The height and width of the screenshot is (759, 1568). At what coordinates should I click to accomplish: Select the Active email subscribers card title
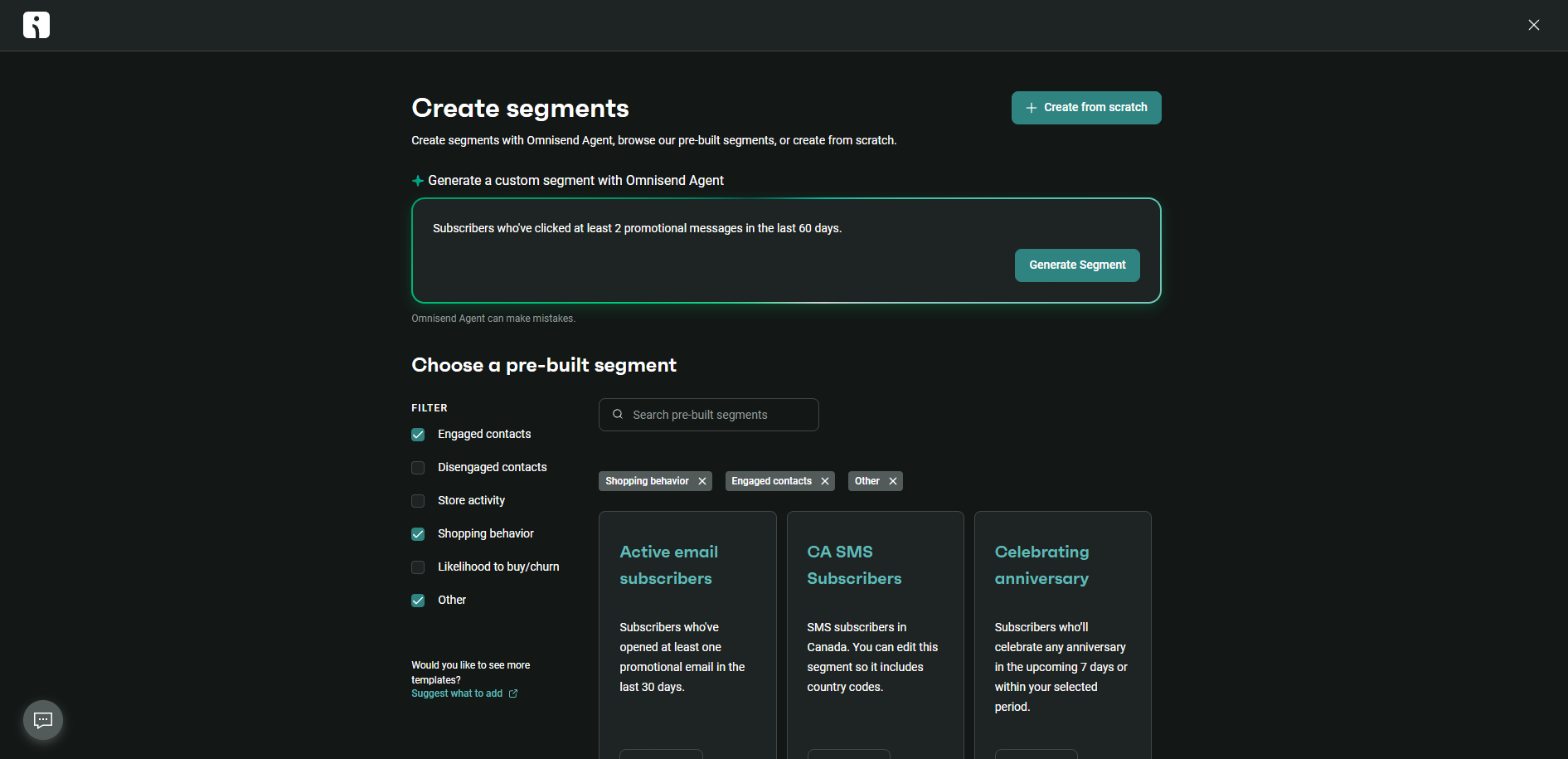(669, 565)
